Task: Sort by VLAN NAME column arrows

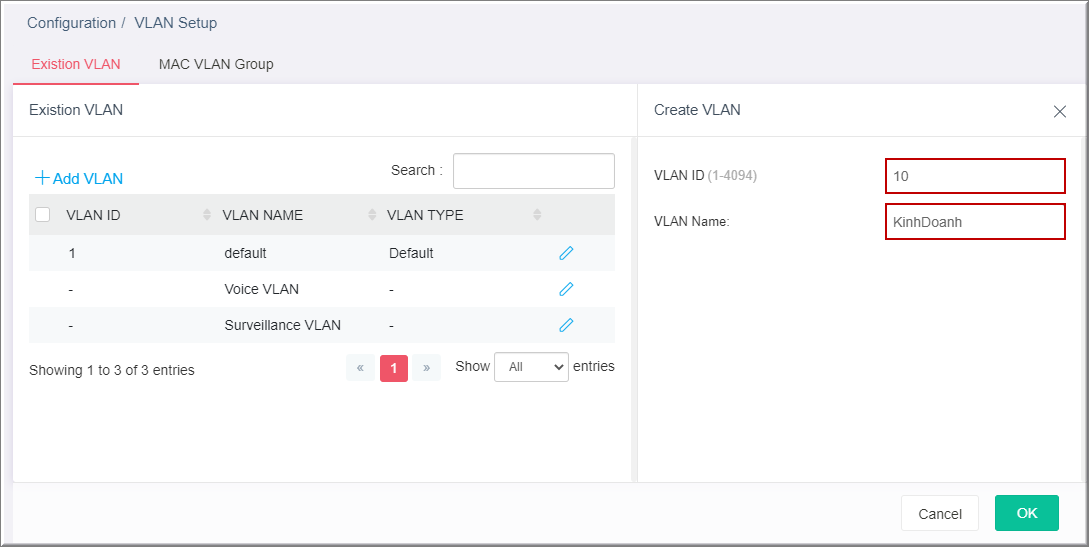Action: pos(372,215)
